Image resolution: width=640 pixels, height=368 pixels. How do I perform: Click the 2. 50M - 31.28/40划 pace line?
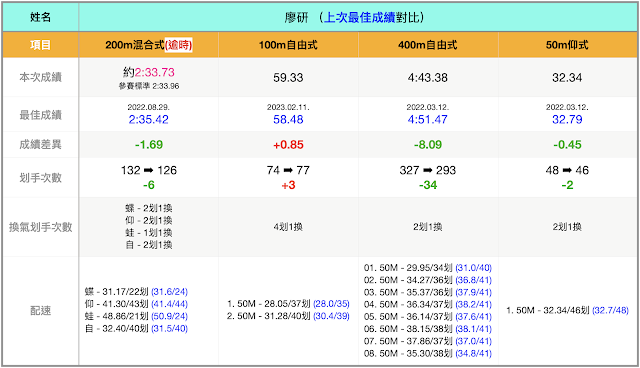pyautogui.click(x=288, y=316)
